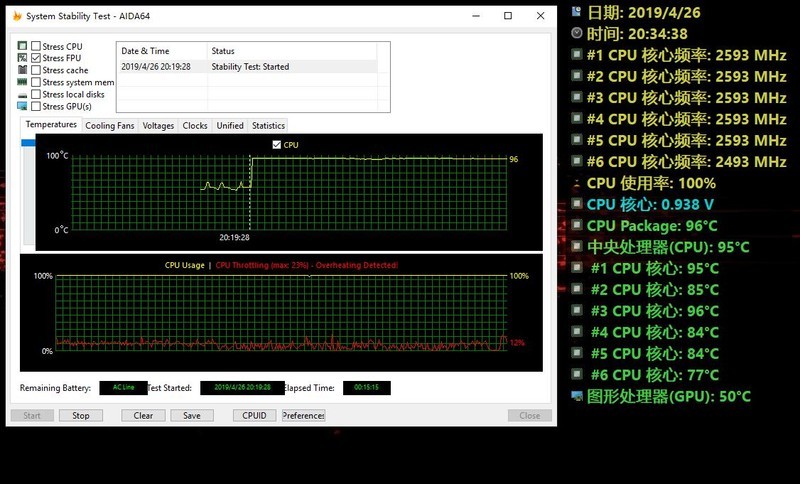Click the memory module icon beside Stress system mem
Screen dimensions: 800x484
[22, 83]
